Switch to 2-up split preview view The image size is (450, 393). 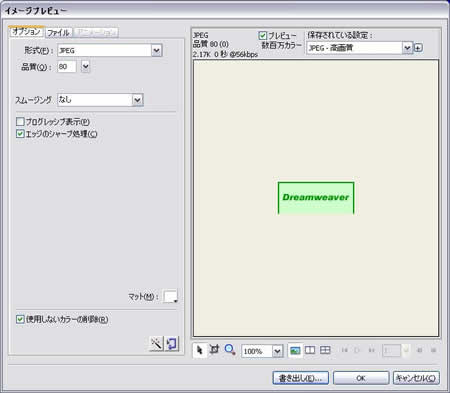pyautogui.click(x=310, y=350)
